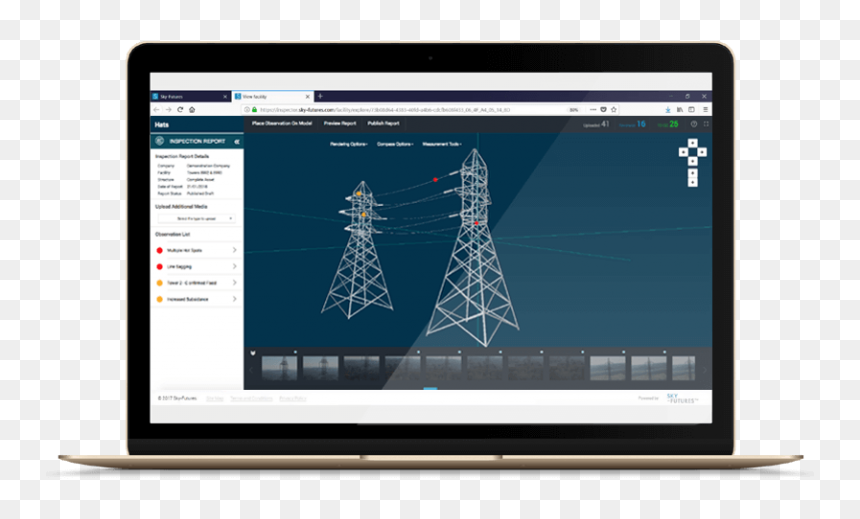The image size is (860, 519).
Task: Toggle fullscreen viewer mode icon
Action: pos(706,124)
